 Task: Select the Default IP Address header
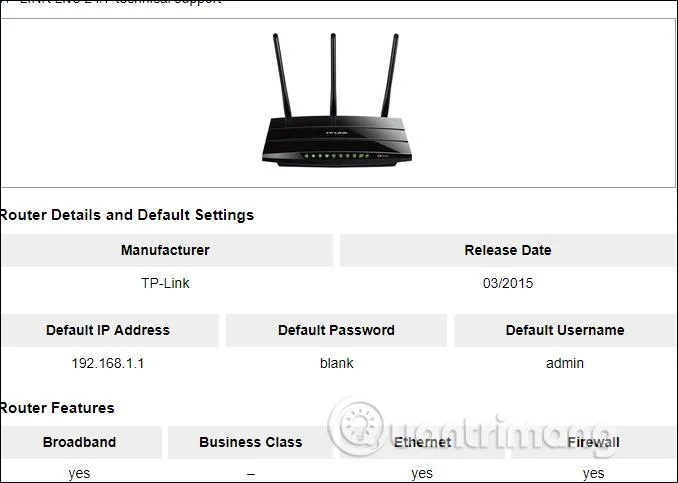click(109, 330)
